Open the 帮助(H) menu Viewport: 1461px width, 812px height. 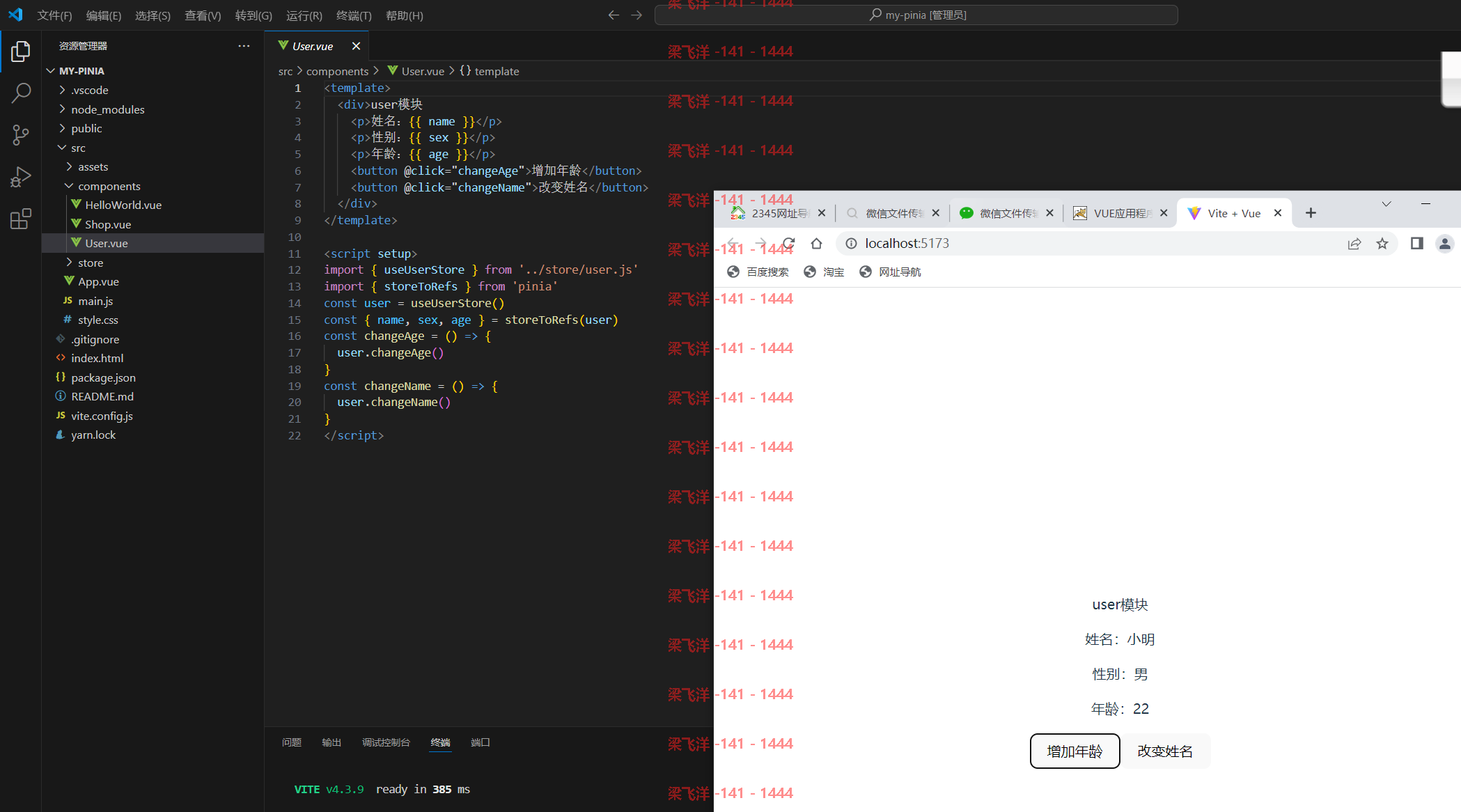tap(404, 15)
